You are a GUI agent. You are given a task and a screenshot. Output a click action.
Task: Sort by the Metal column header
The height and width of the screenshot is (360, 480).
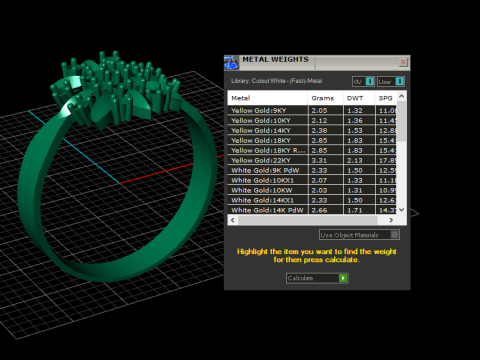pyautogui.click(x=267, y=98)
